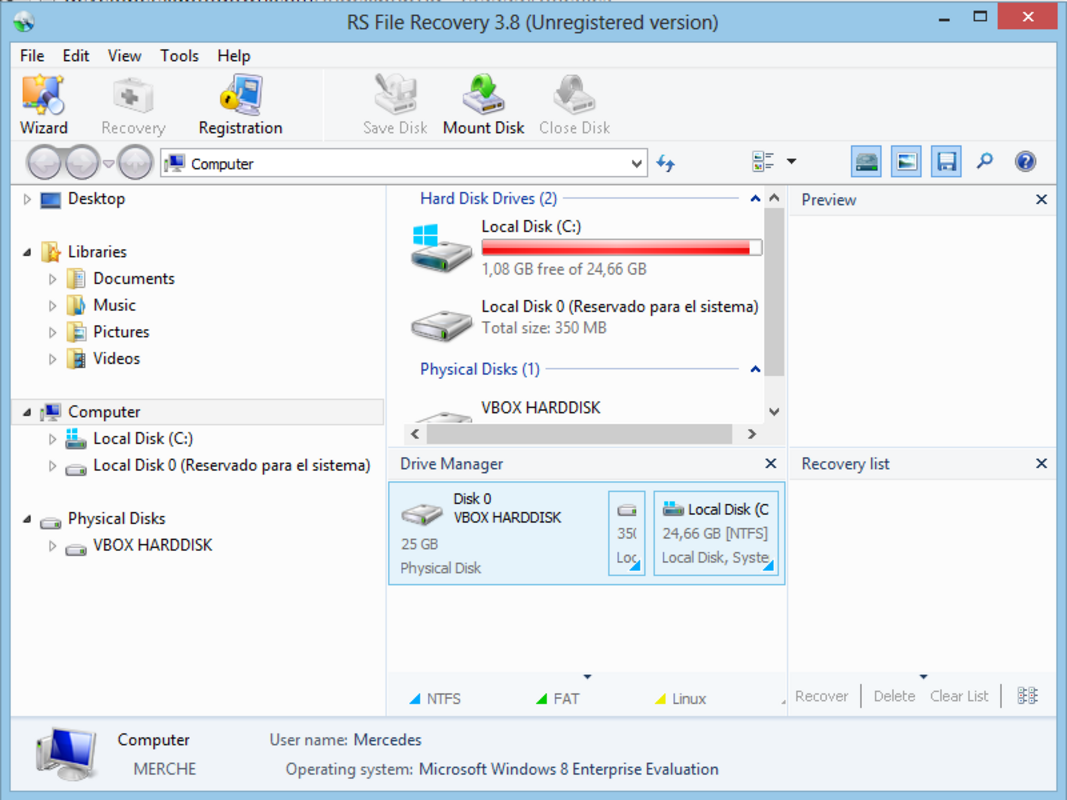1067x800 pixels.
Task: Select Local Disk (C:) drive icon
Action: tap(442, 248)
